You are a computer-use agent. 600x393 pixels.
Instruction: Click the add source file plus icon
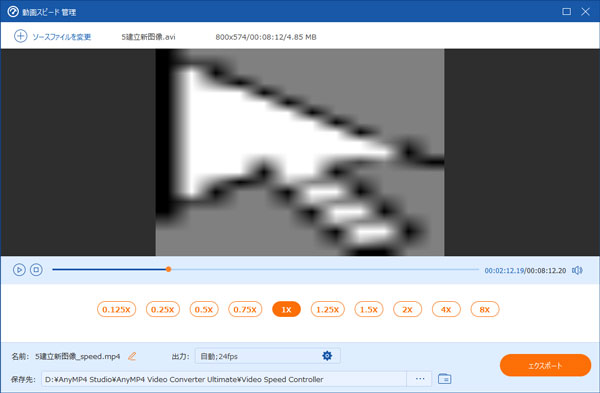pos(20,36)
